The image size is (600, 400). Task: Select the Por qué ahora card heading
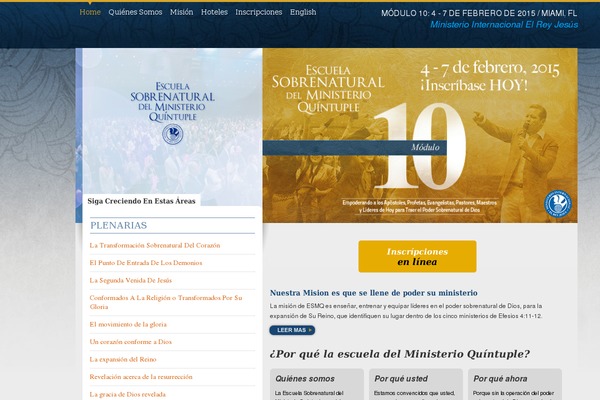pos(500,379)
